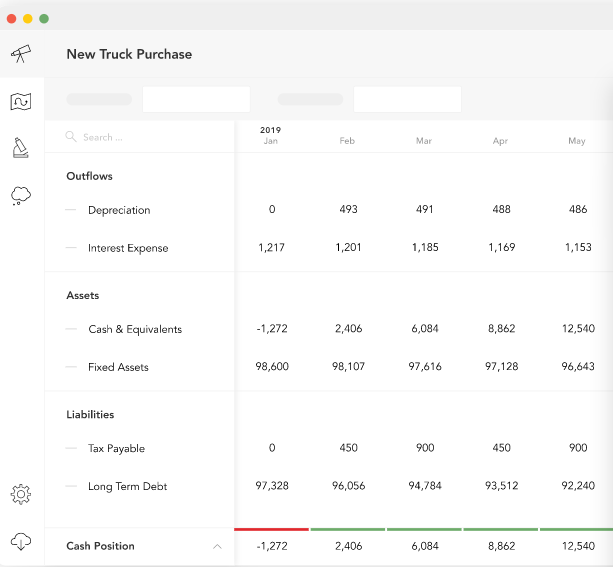
Task: Select the Long Term Debt row
Action: (127, 486)
